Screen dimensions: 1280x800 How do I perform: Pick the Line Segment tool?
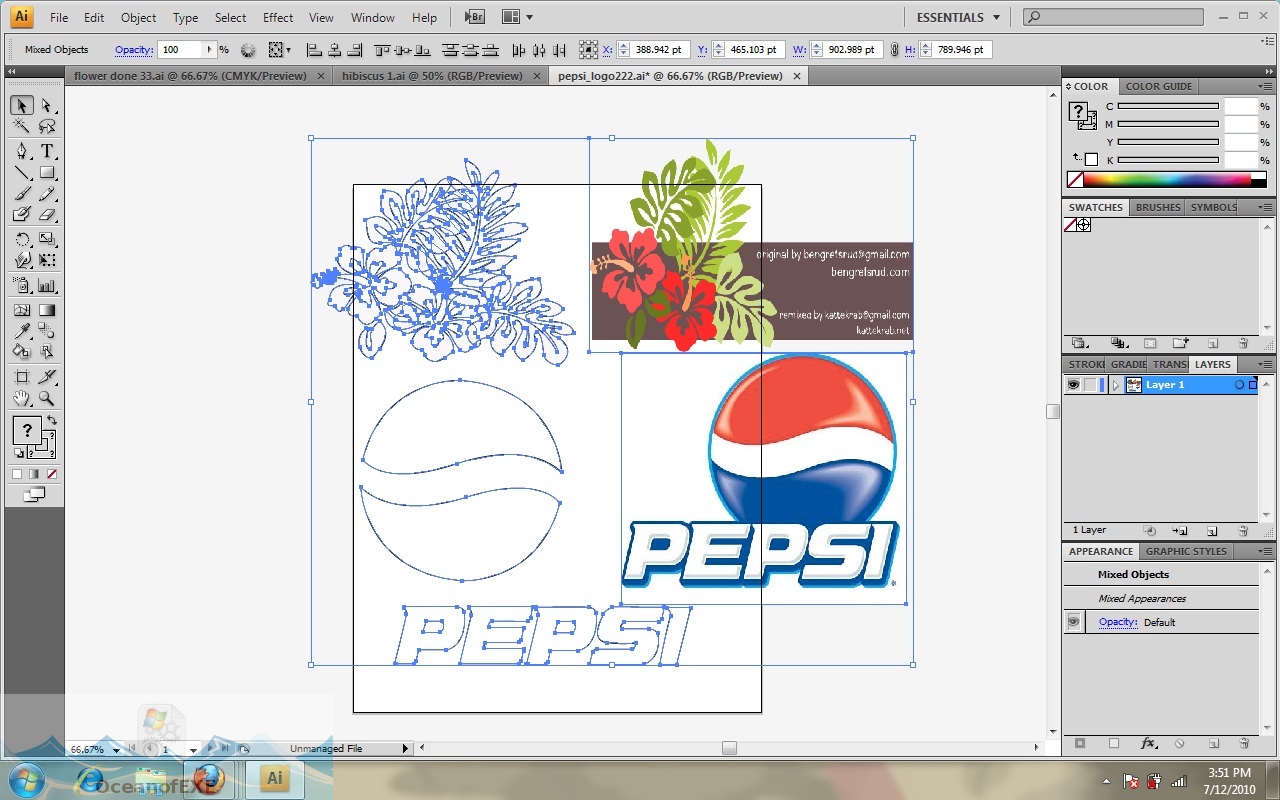21,172
